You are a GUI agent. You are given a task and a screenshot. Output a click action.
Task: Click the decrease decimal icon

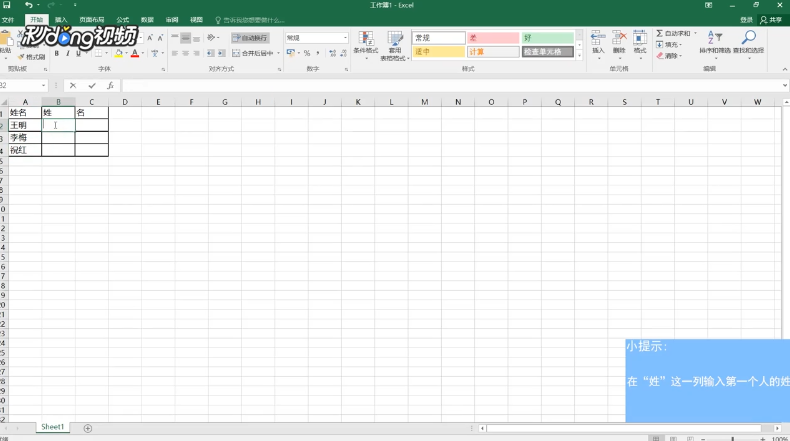(x=344, y=53)
